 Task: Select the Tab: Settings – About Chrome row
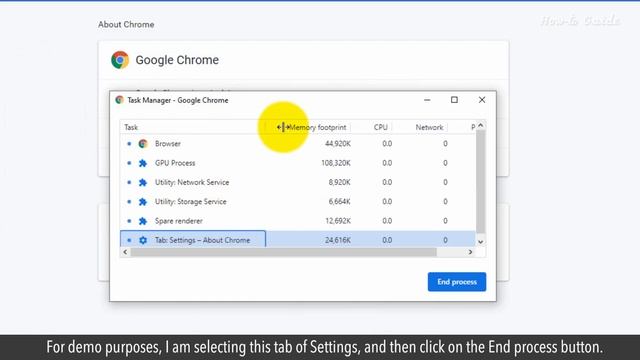point(298,239)
